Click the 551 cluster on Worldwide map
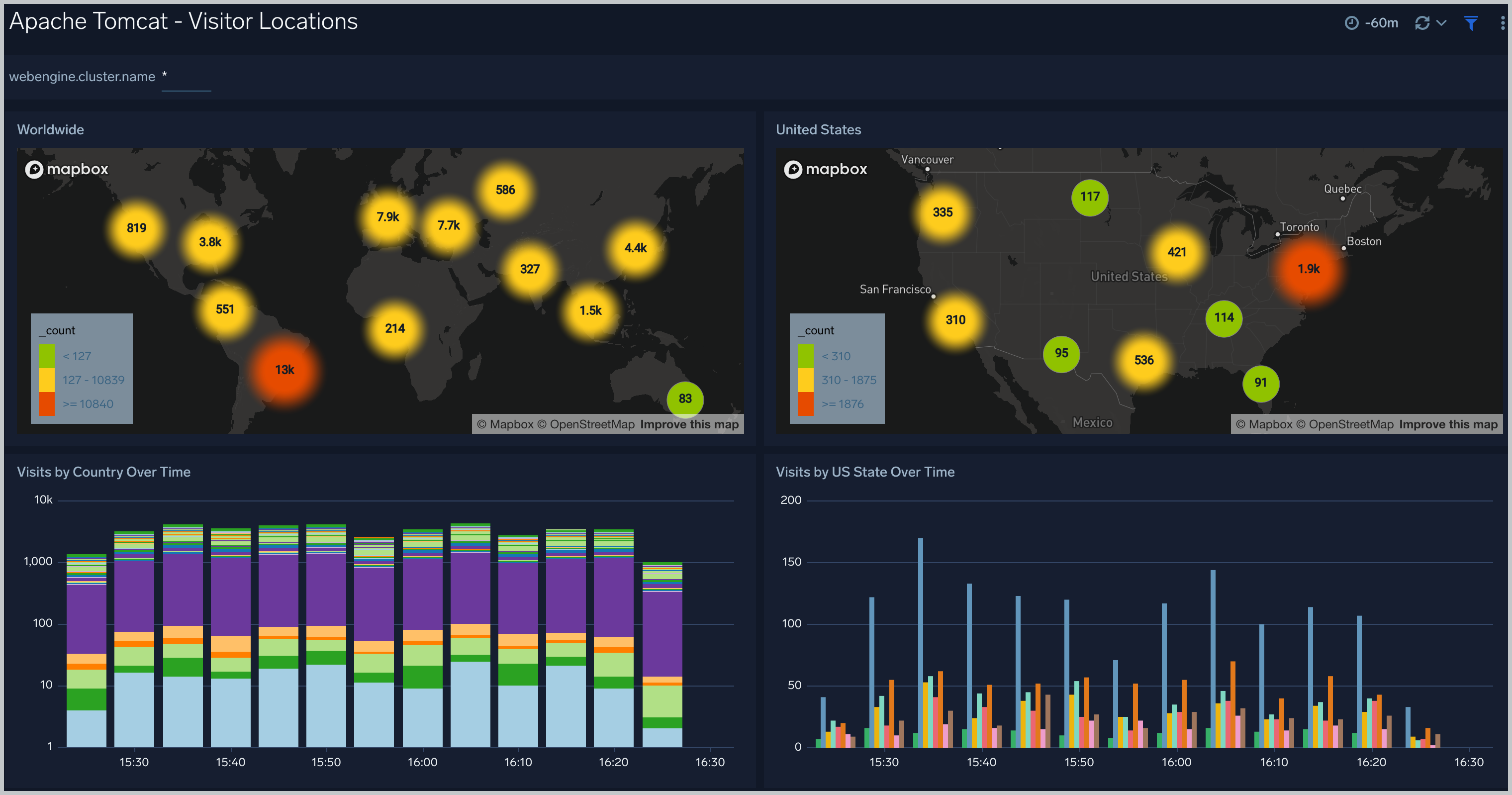1512x795 pixels. [225, 309]
